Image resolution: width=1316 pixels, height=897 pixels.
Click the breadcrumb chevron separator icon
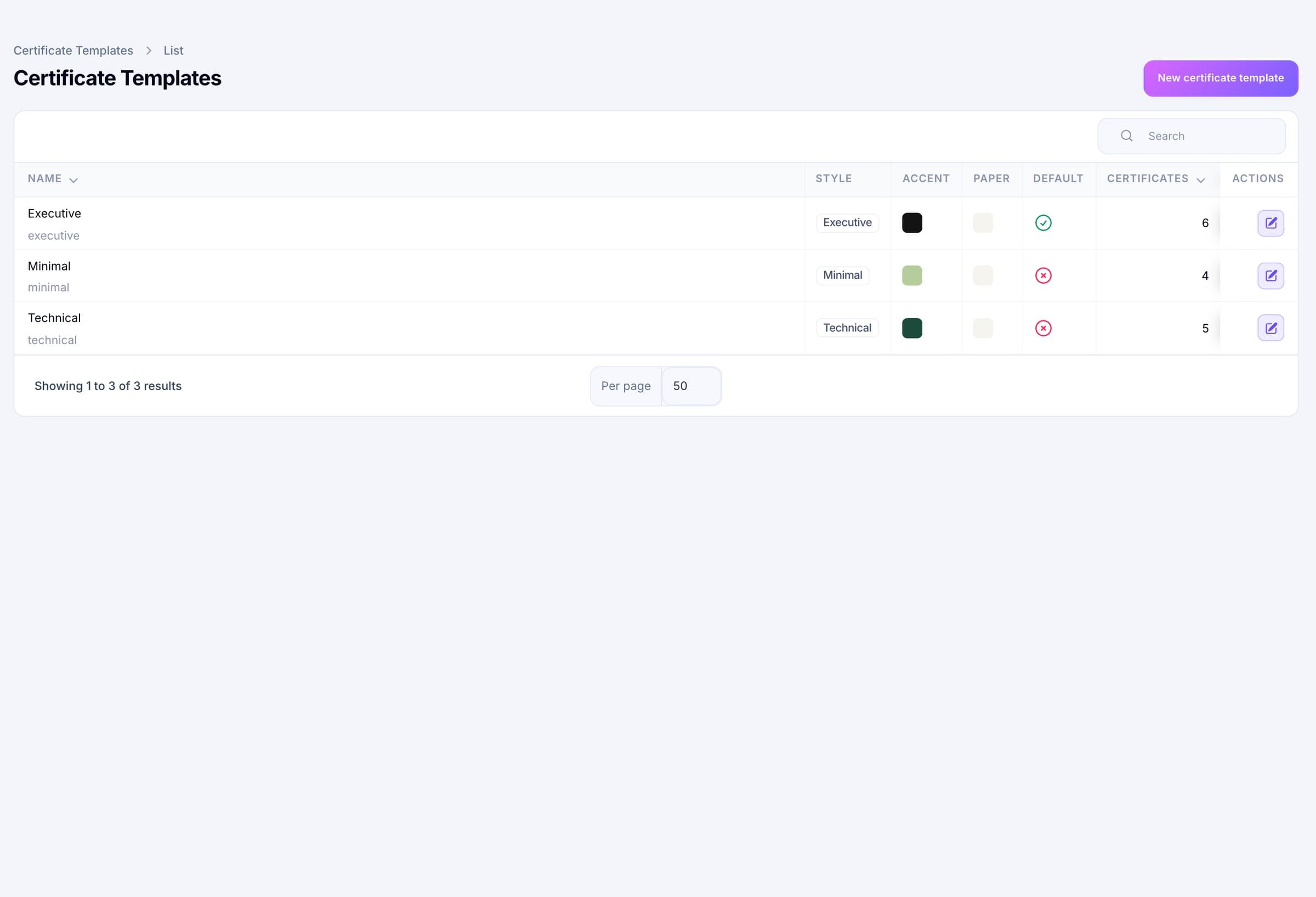(149, 50)
